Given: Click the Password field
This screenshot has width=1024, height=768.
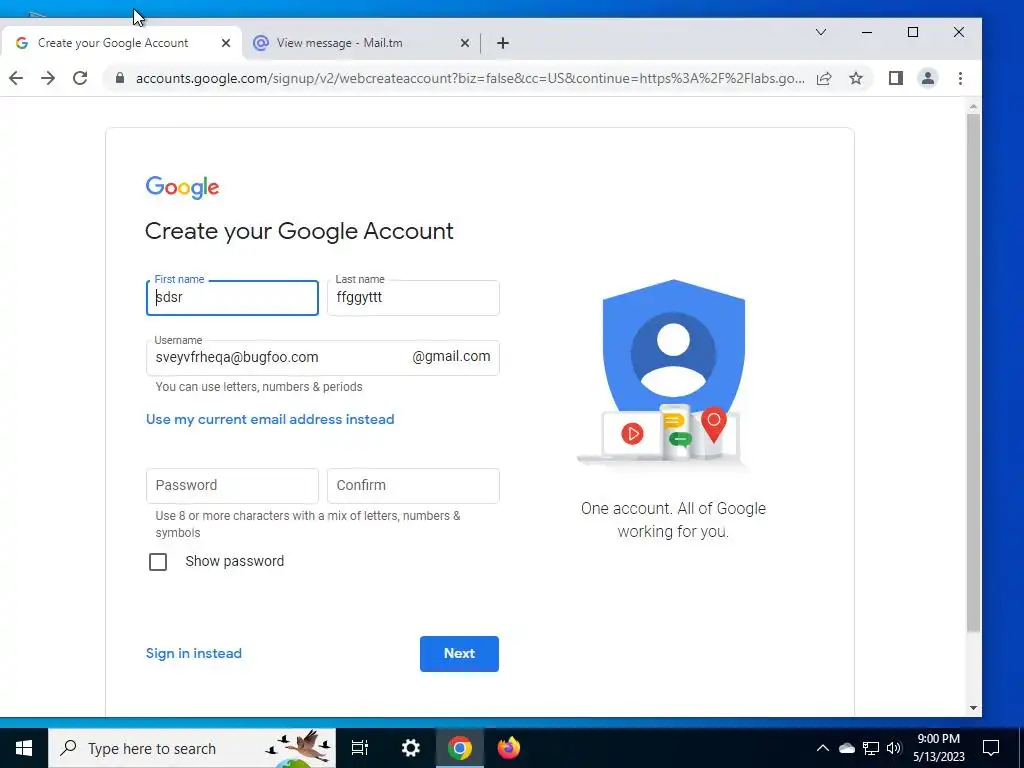Looking at the screenshot, I should [232, 485].
